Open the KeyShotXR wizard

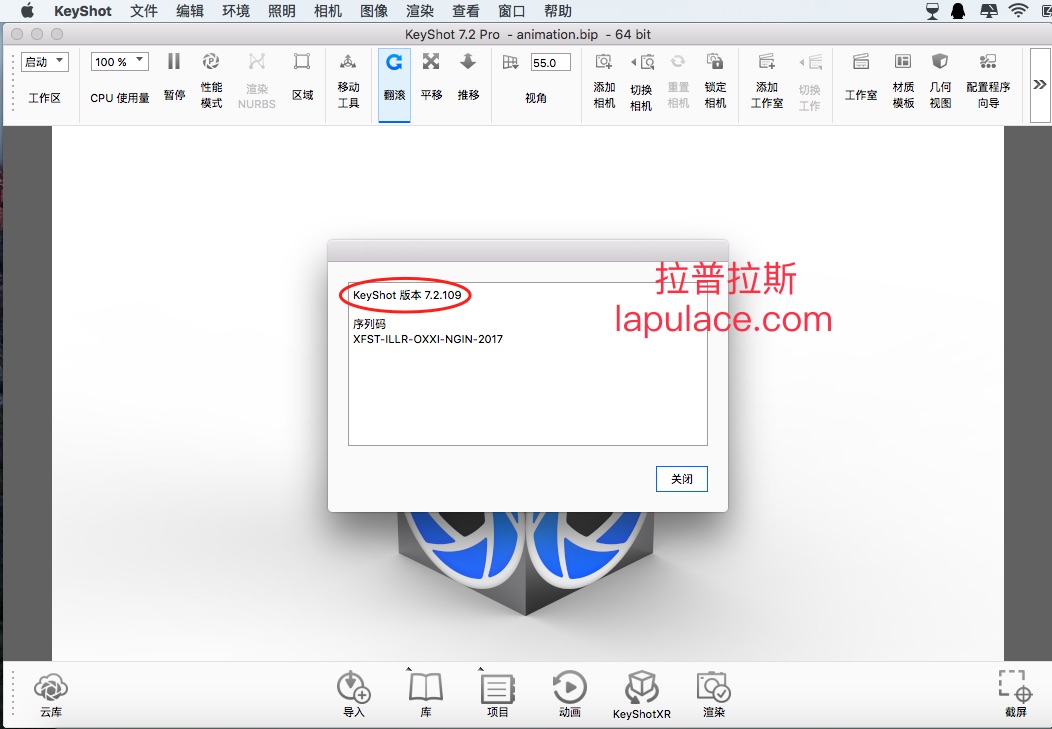tap(641, 695)
